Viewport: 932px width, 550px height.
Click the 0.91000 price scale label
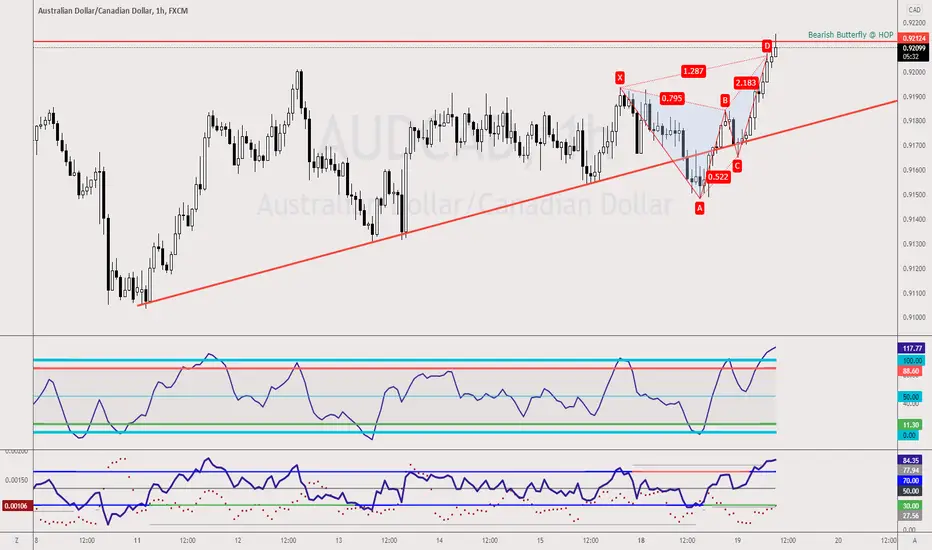(914, 318)
